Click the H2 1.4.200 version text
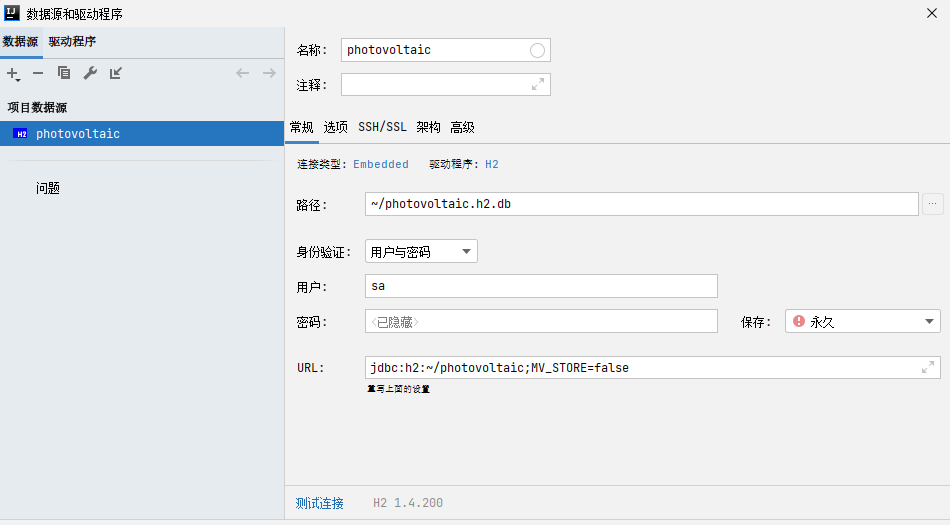Image resolution: width=950 pixels, height=525 pixels. (408, 503)
